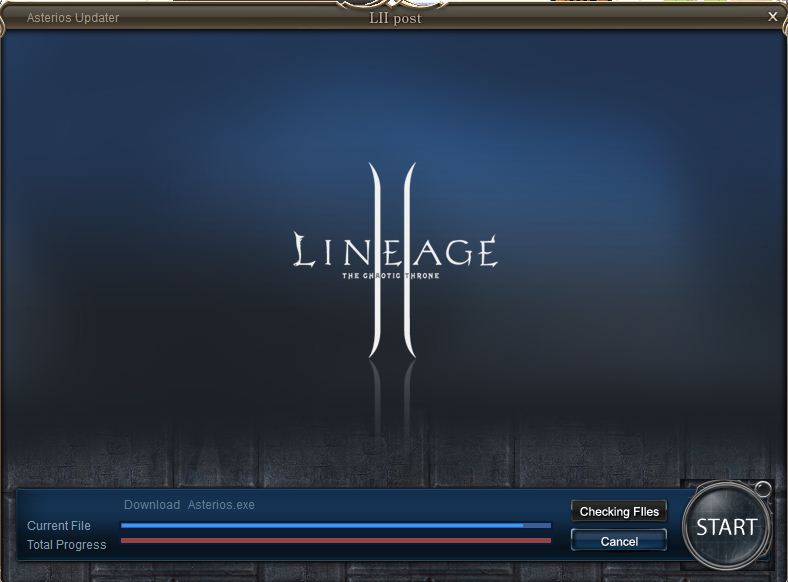
Task: Click the 'Current File' label
Action: pyautogui.click(x=59, y=526)
